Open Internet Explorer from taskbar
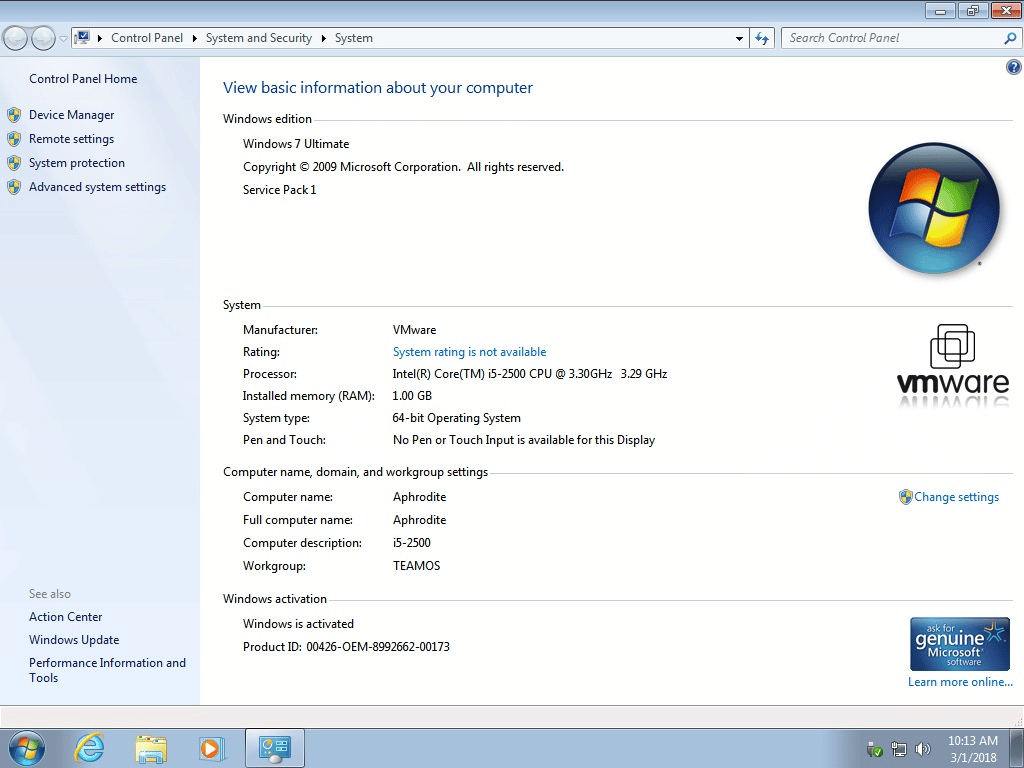The image size is (1024, 768). 90,747
